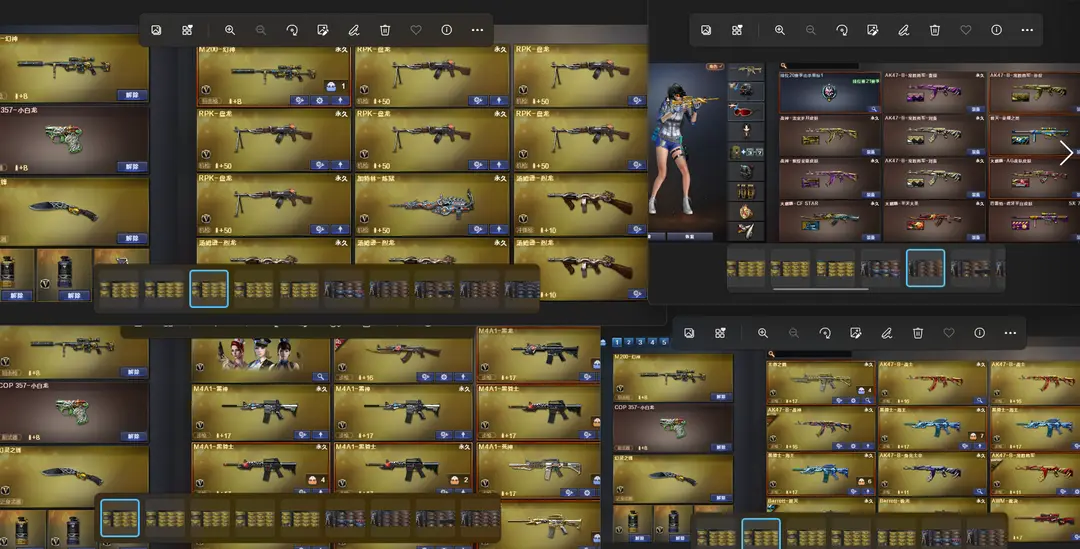
Task: Rotate the image in the top-left viewer
Action: tap(292, 30)
